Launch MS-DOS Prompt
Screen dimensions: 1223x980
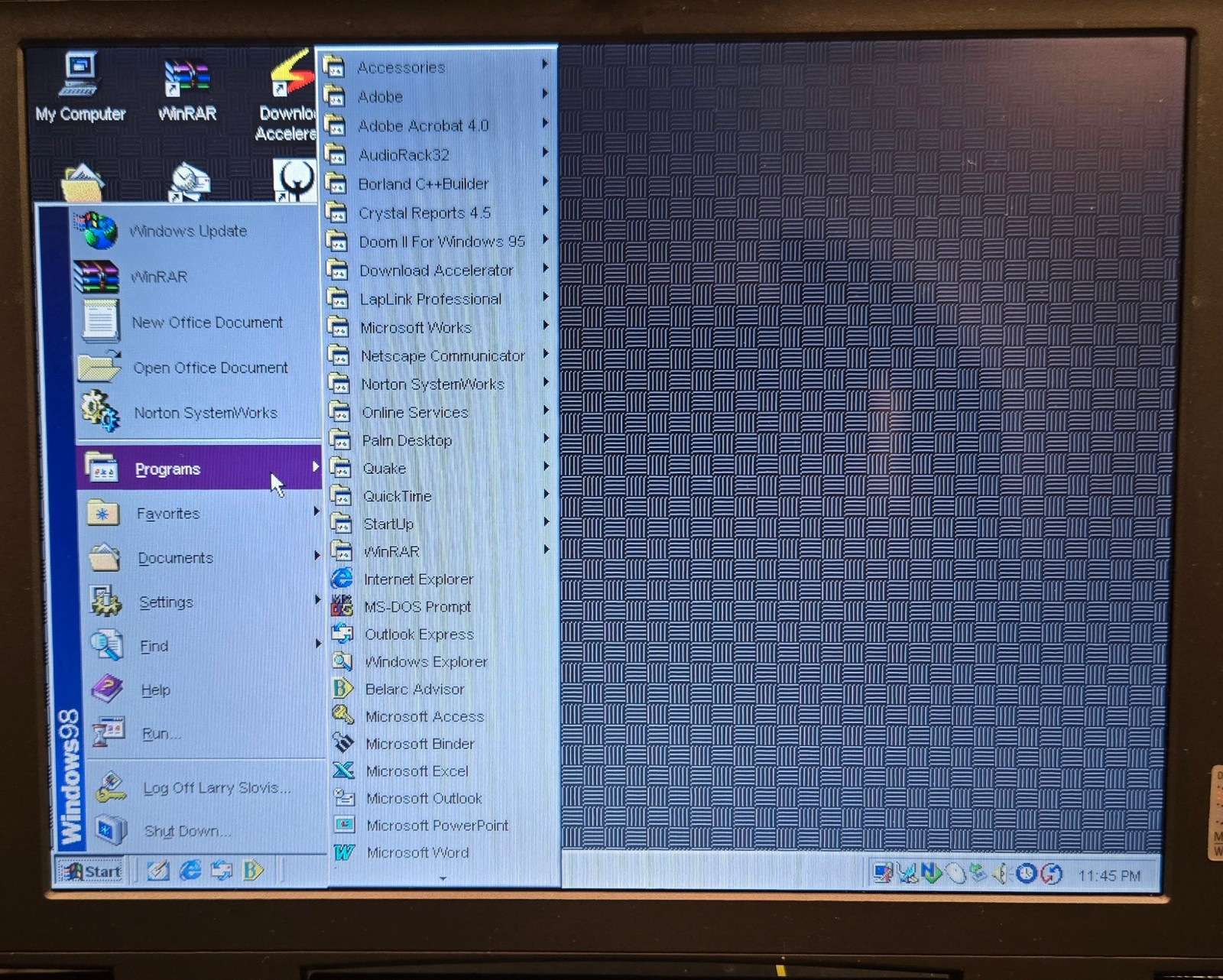[x=443, y=607]
